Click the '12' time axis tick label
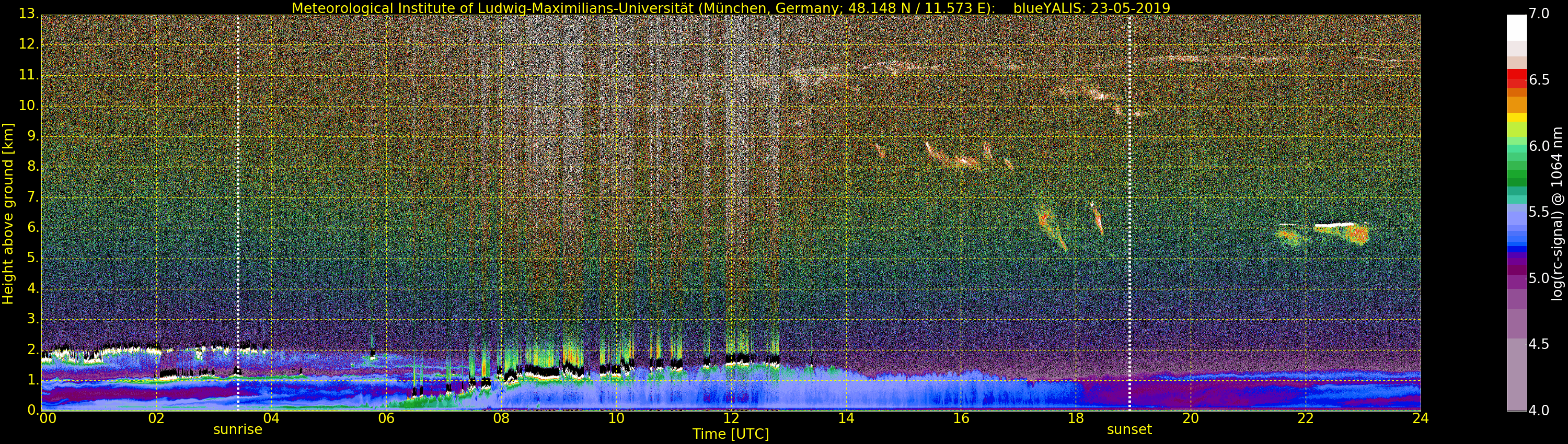 tap(731, 418)
